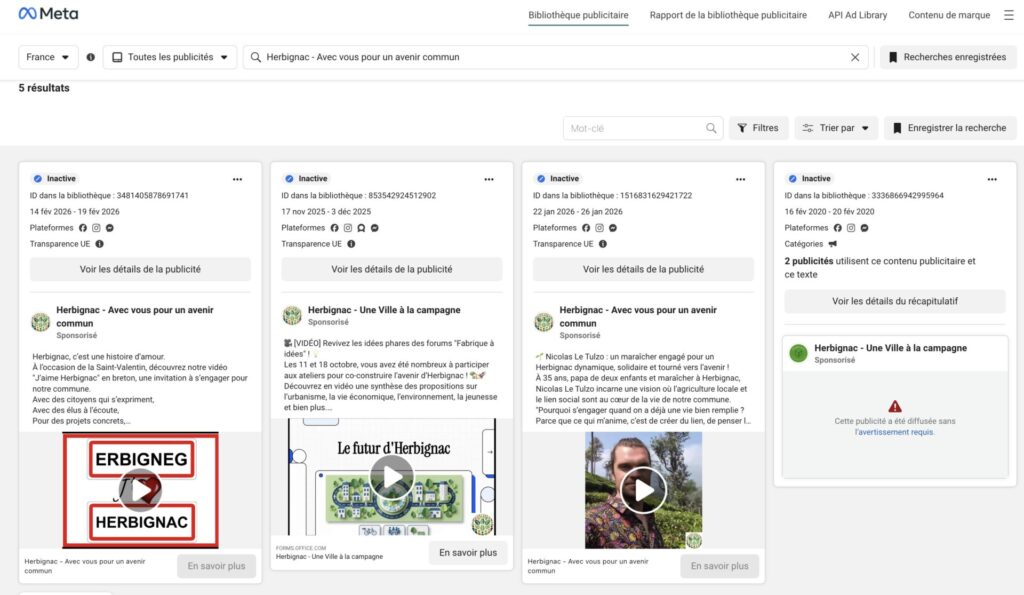Clear the search field with X

pos(855,57)
